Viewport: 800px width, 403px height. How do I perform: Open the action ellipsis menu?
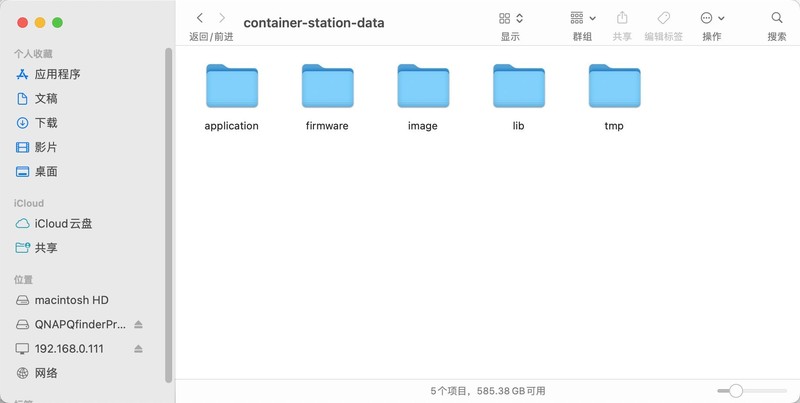[x=712, y=18]
